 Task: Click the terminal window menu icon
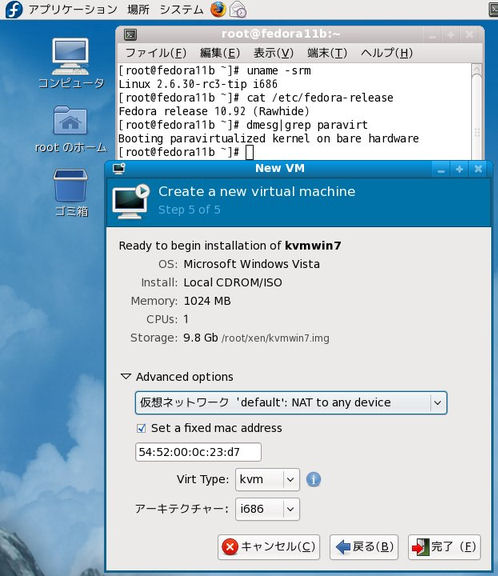[x=130, y=35]
